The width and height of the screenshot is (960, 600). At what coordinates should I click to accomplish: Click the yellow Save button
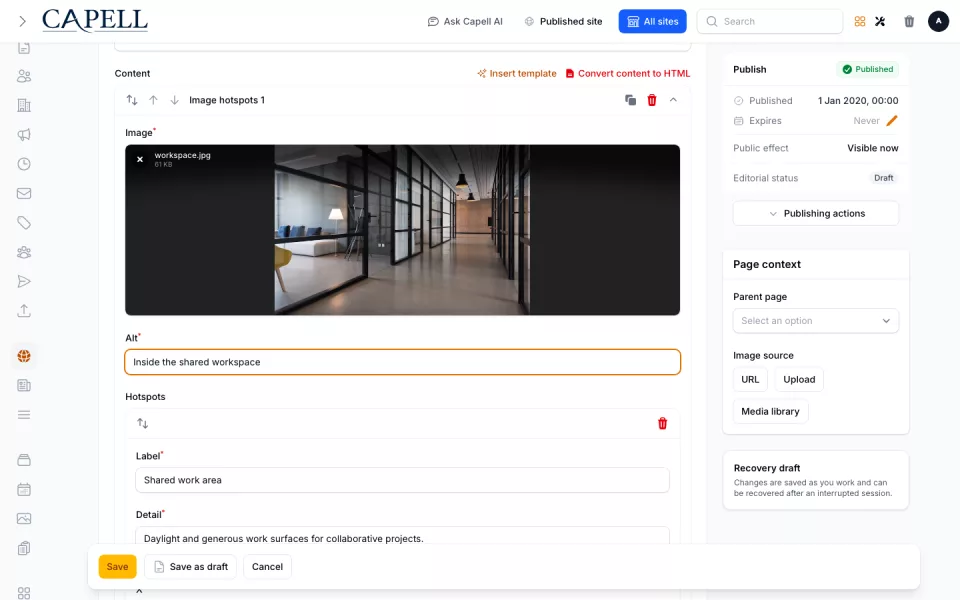click(118, 567)
